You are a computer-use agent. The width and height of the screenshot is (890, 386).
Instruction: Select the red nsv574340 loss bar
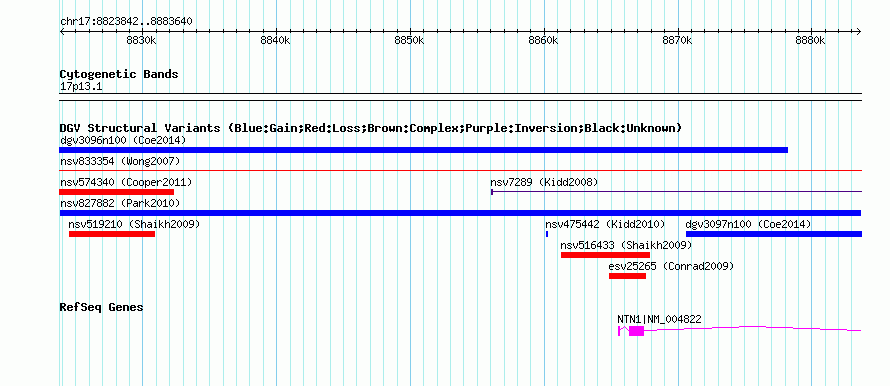(116, 192)
